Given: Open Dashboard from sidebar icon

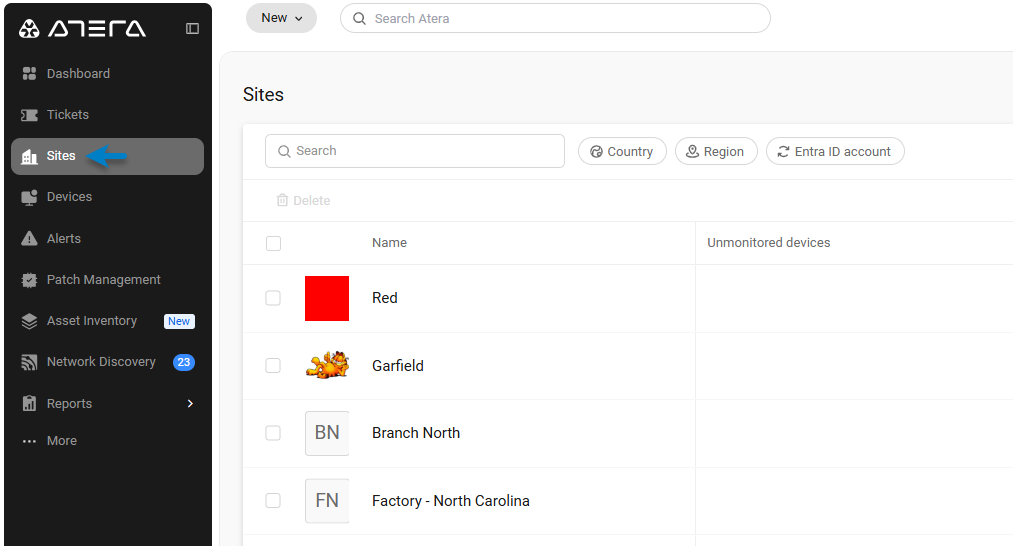Looking at the screenshot, I should [x=29, y=74].
